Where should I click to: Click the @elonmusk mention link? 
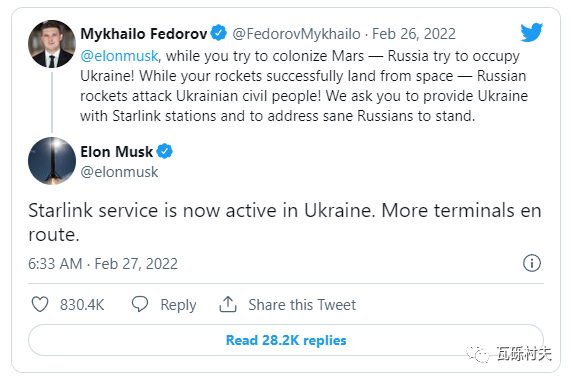pyautogui.click(x=119, y=56)
